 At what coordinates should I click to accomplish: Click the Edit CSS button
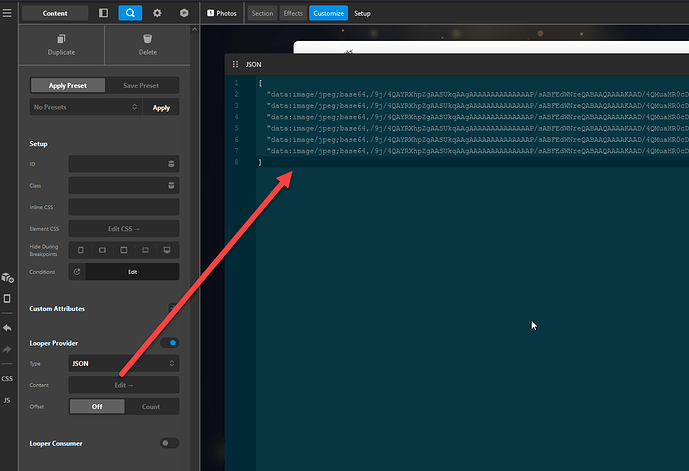pos(123,228)
